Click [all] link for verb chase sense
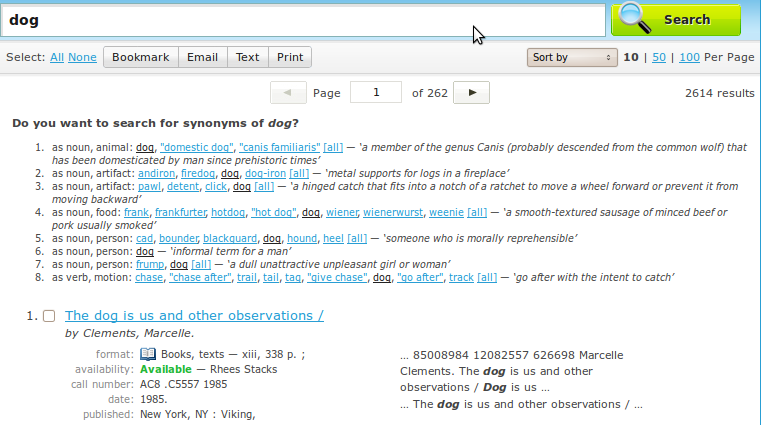Viewport: 761px width, 425px height. (x=487, y=278)
